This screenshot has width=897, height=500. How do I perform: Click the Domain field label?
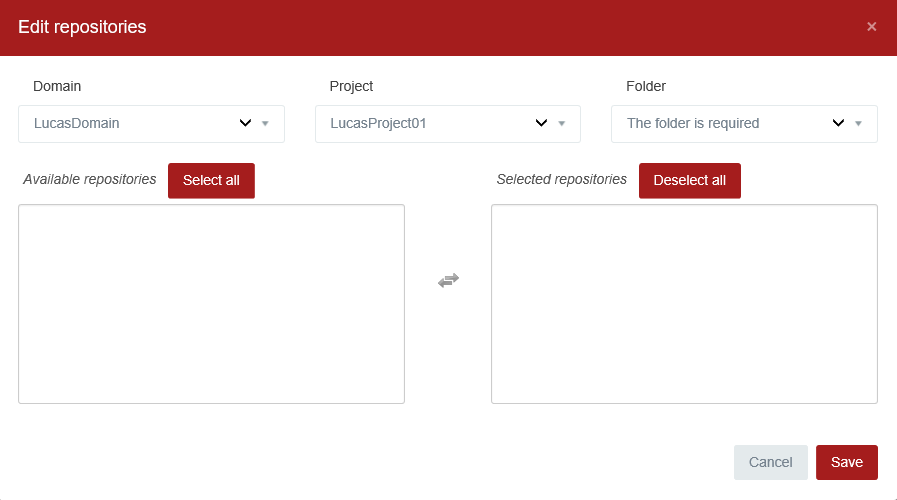point(57,87)
